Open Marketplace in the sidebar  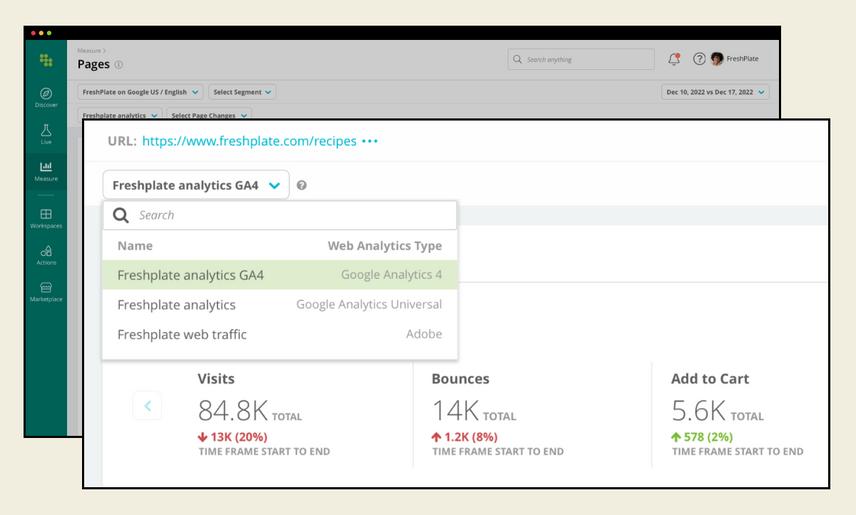[46, 292]
